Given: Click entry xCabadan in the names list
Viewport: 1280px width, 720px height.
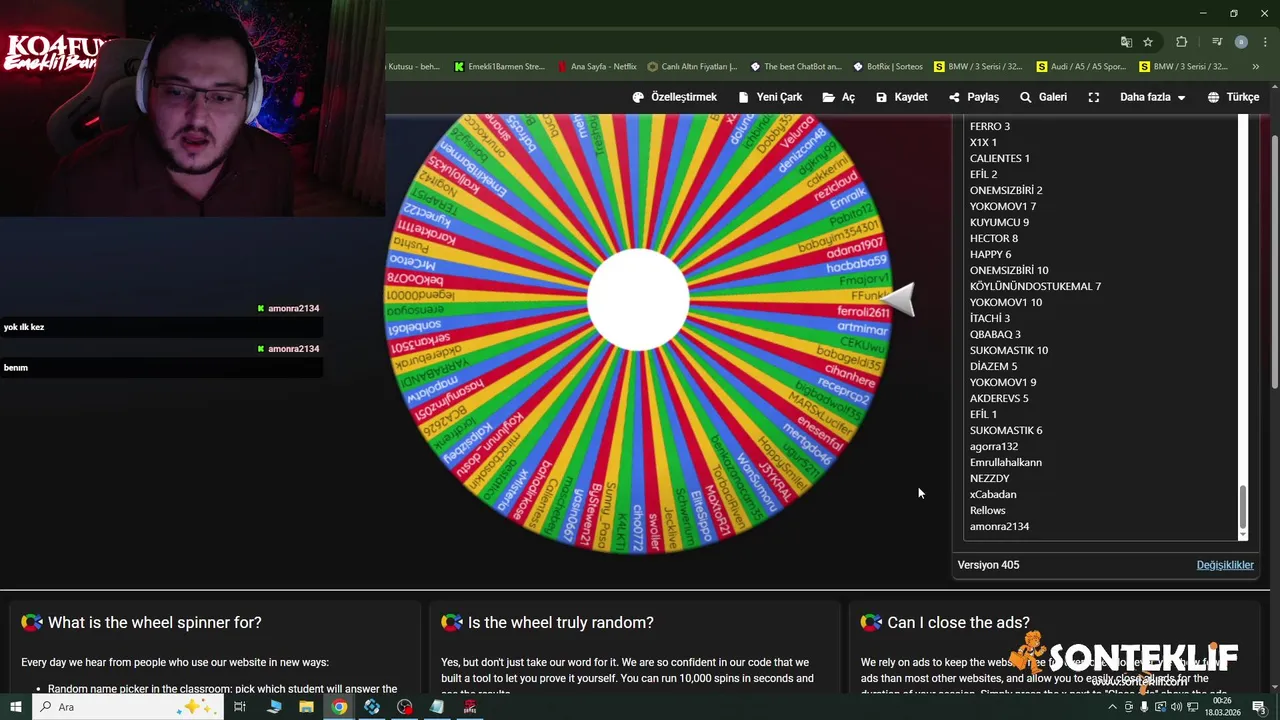Looking at the screenshot, I should click(x=993, y=494).
